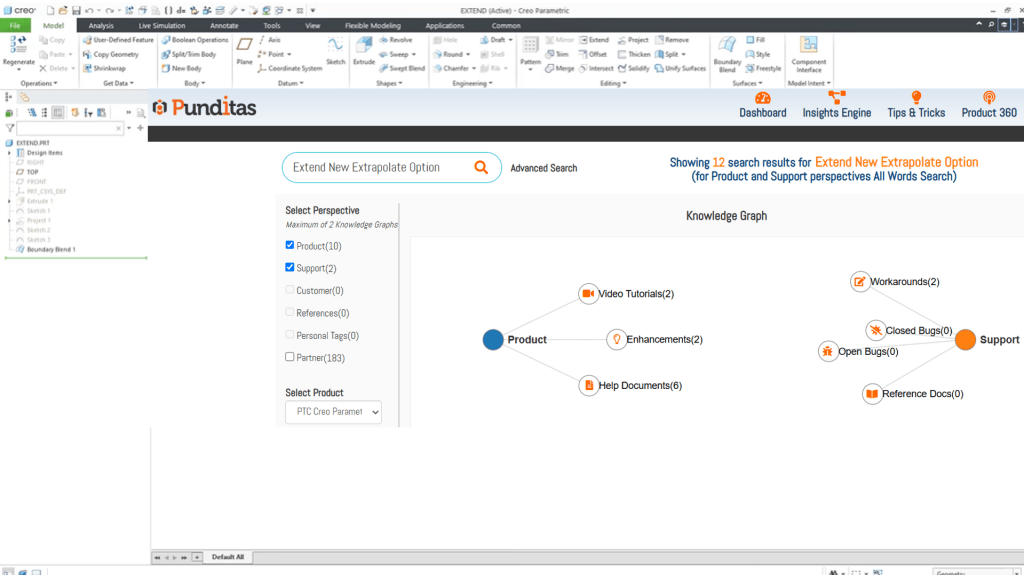Image resolution: width=1024 pixels, height=575 pixels.
Task: Switch to the Analysis ribbon tab
Action: tap(101, 25)
